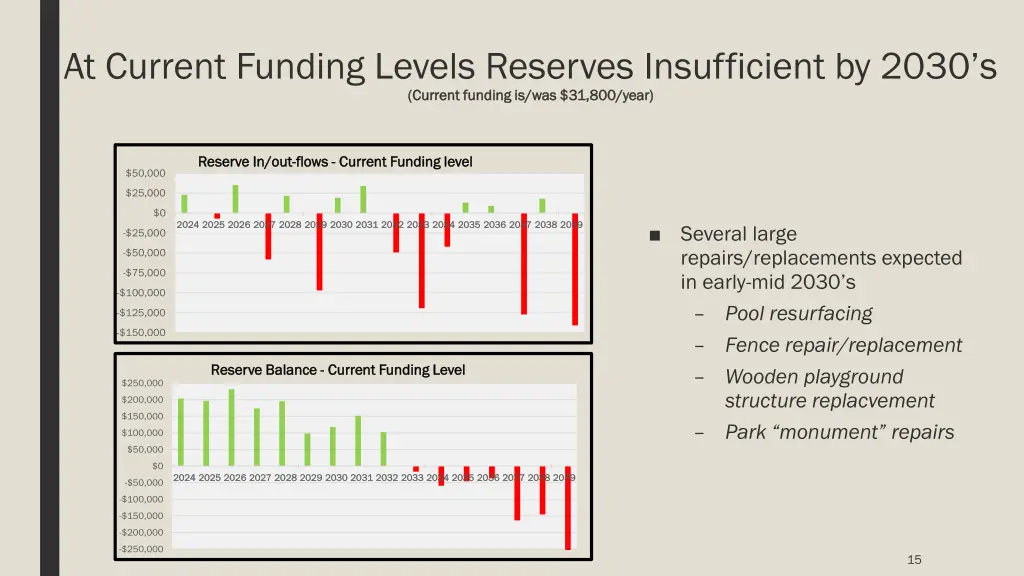The width and height of the screenshot is (1024, 576).
Task: Click the 2035 year label in the in/out-flows chart
Action: [x=469, y=225]
